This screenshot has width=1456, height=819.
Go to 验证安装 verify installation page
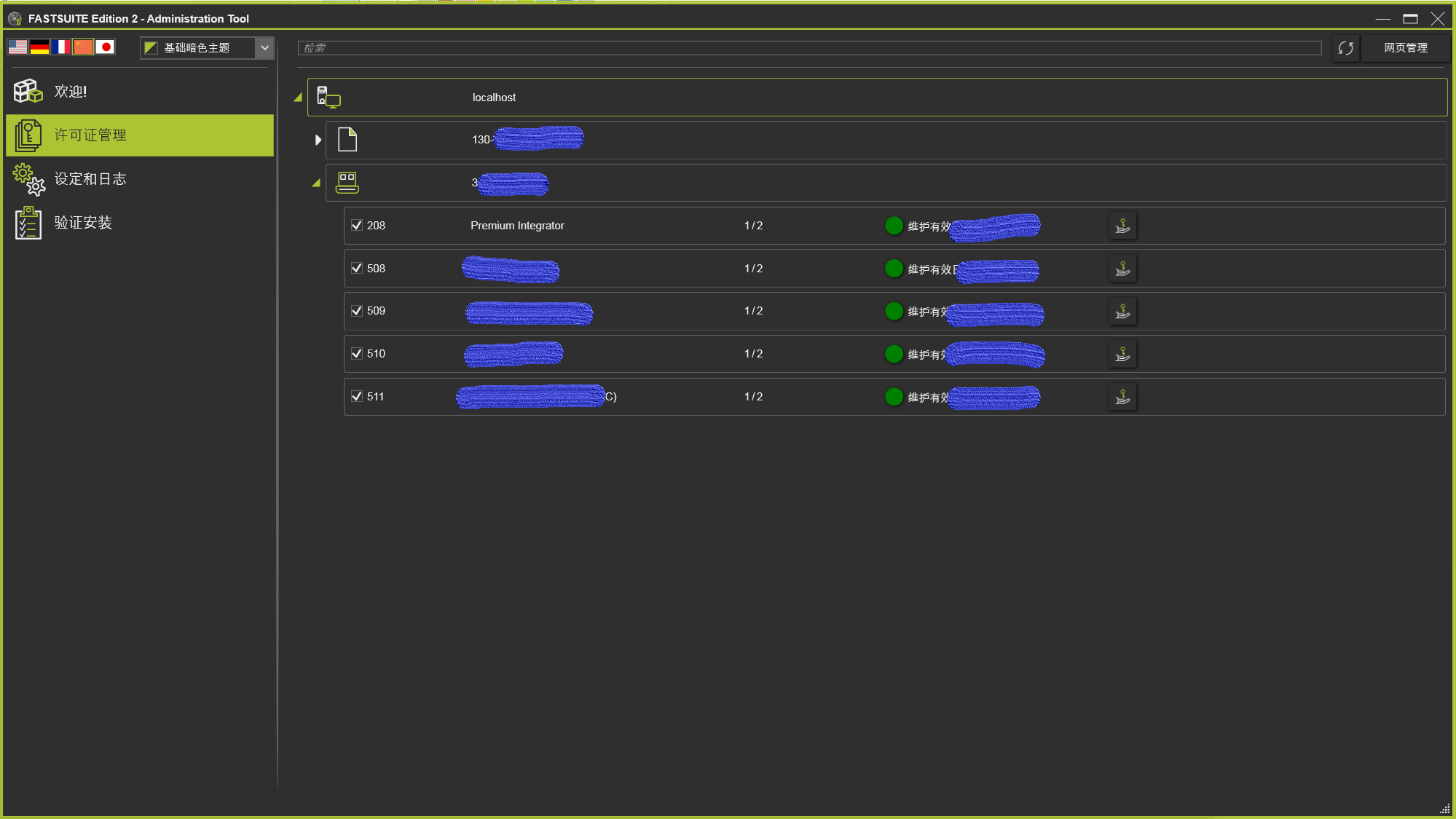tap(82, 223)
